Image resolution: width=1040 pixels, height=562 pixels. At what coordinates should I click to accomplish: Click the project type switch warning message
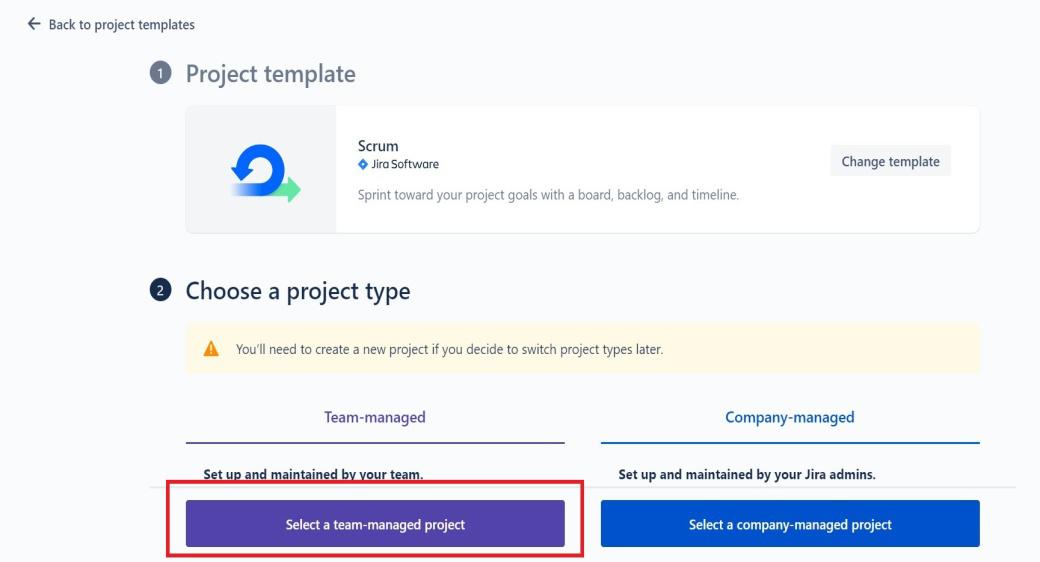pos(449,350)
